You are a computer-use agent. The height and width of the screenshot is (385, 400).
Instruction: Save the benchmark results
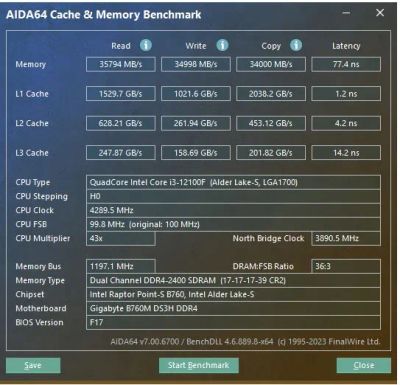tap(33, 365)
